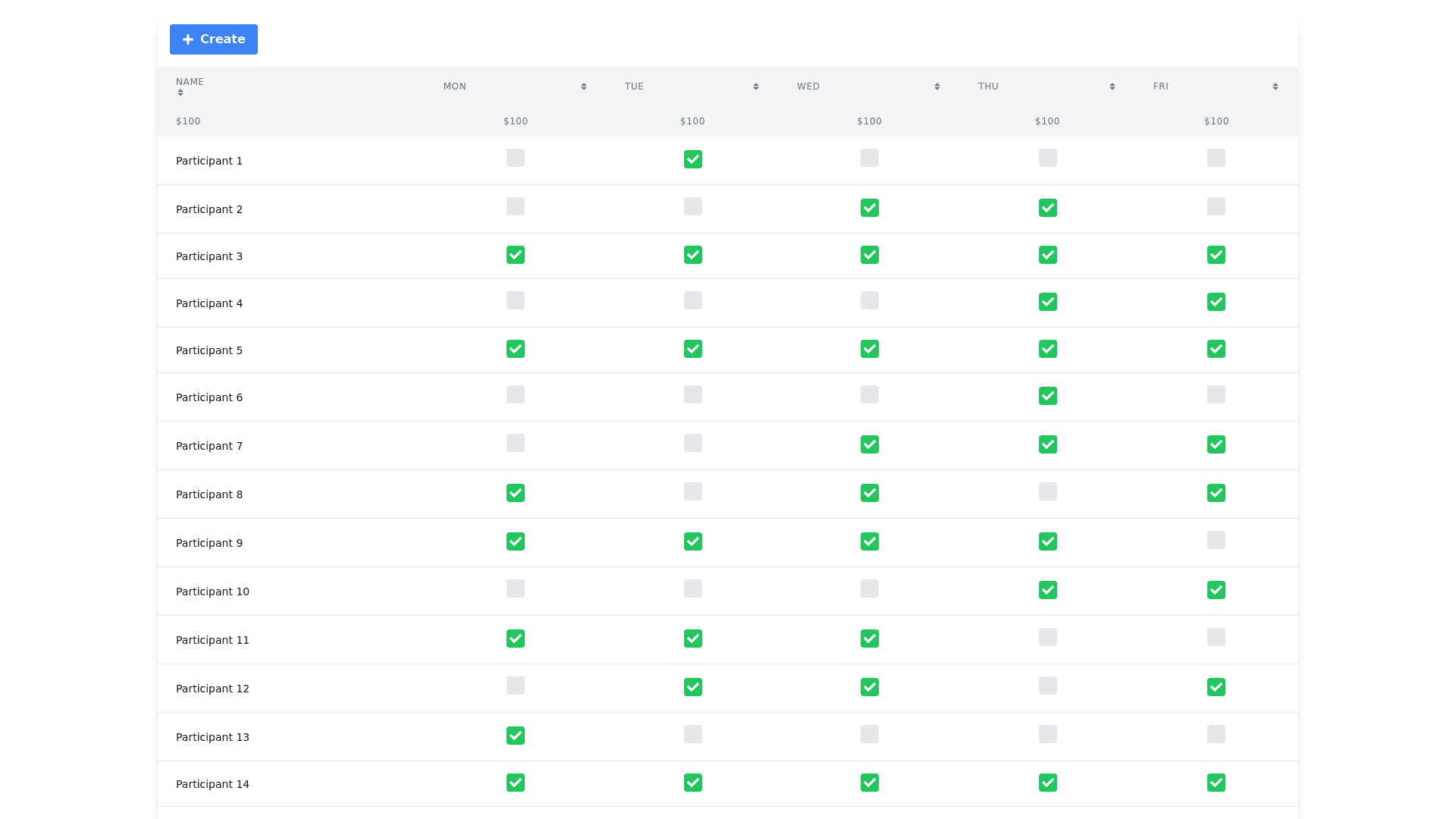Click the Create button
This screenshot has height=819, width=1456.
[213, 39]
